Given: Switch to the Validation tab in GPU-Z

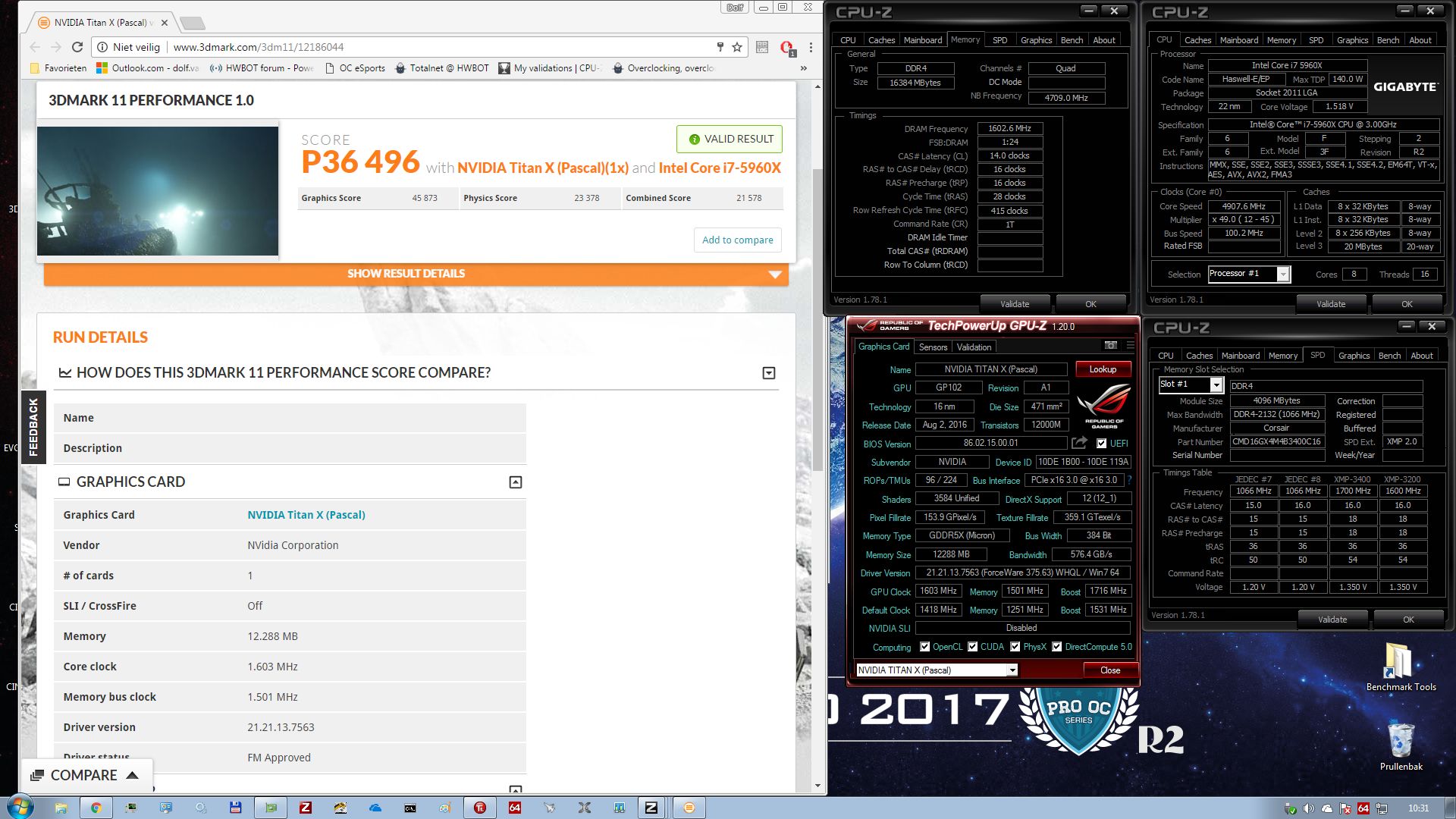Looking at the screenshot, I should [974, 347].
